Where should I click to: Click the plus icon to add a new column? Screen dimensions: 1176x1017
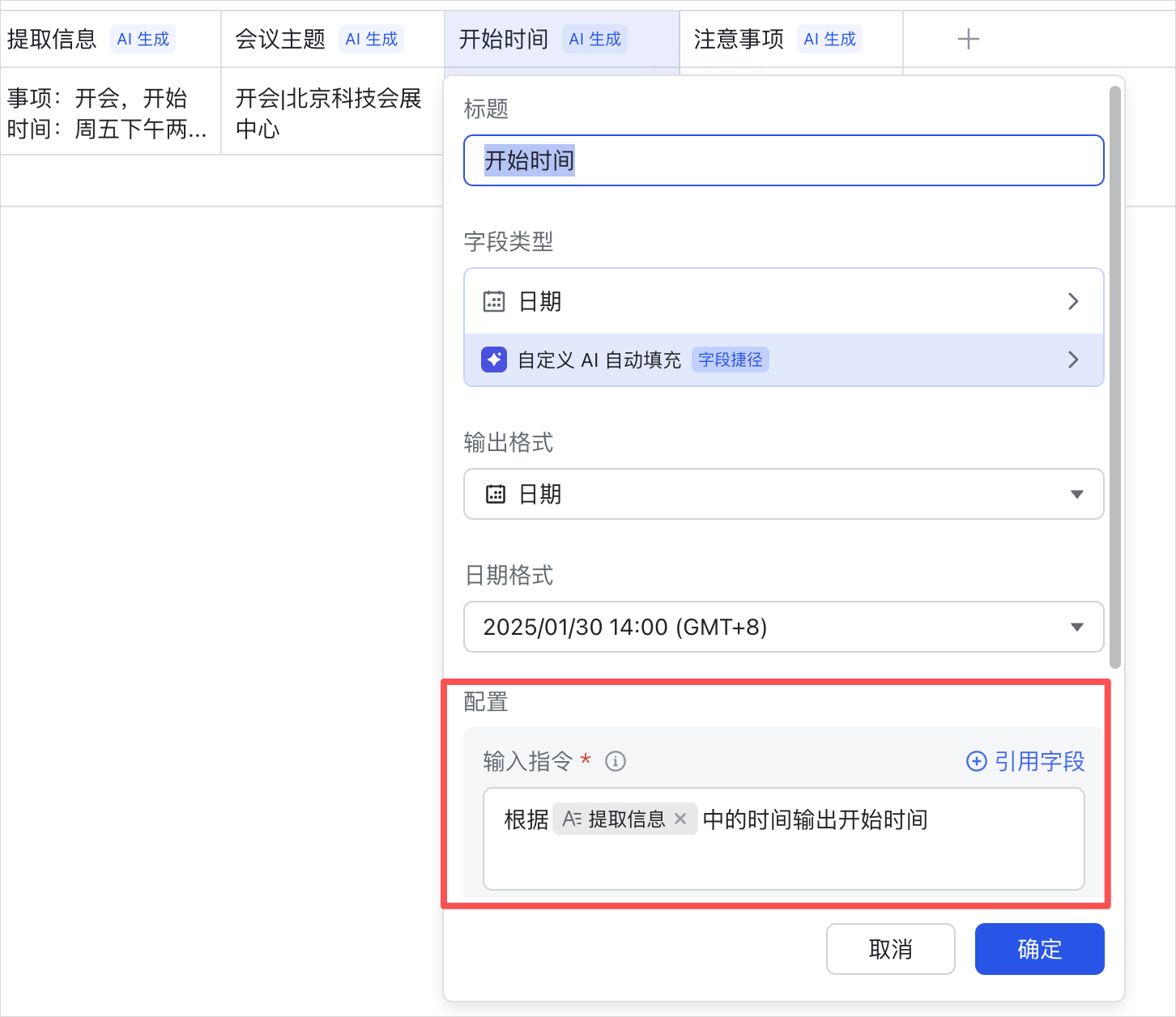(x=969, y=38)
